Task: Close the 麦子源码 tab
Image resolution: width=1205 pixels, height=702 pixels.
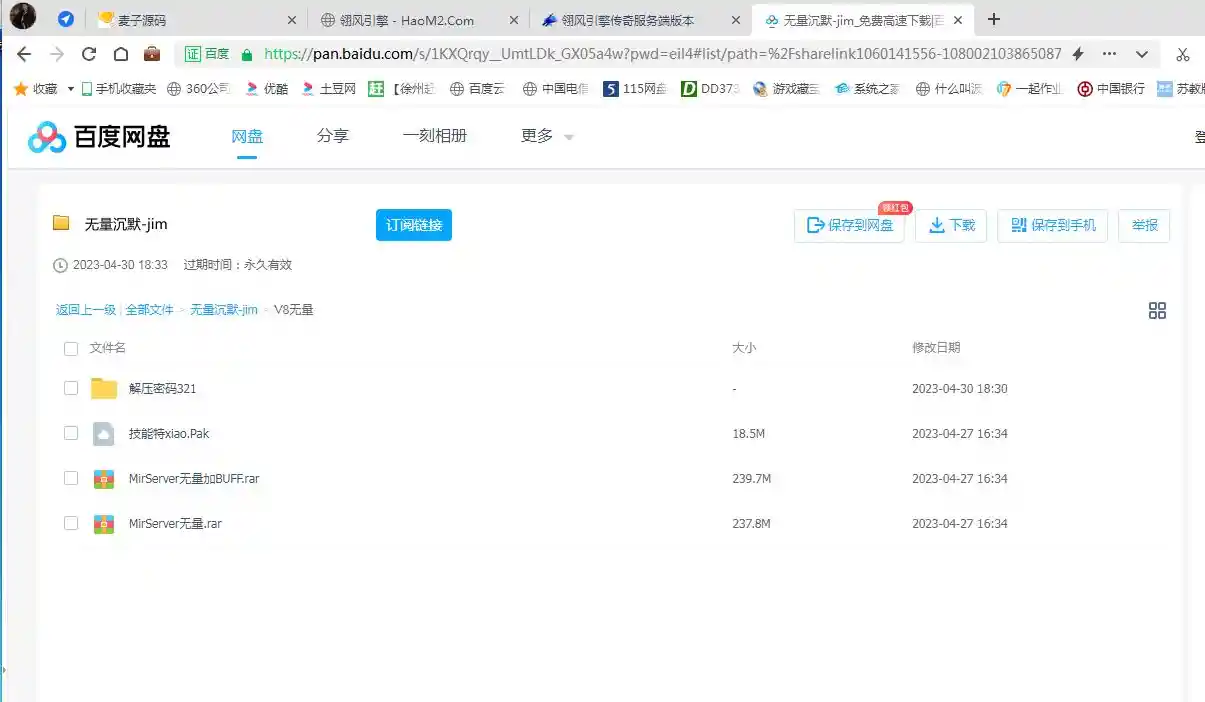Action: click(x=292, y=20)
